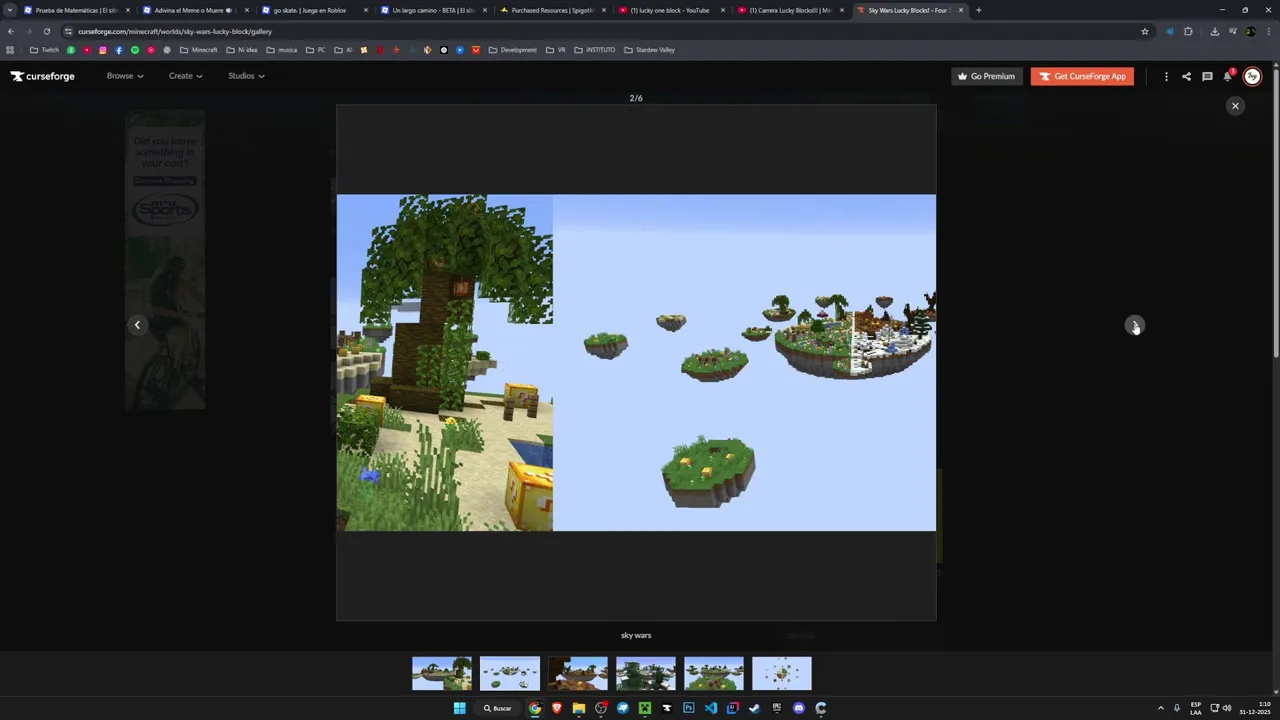Open the fourth gallery thumbnail
Viewport: 1280px width, 720px height.
pos(646,673)
